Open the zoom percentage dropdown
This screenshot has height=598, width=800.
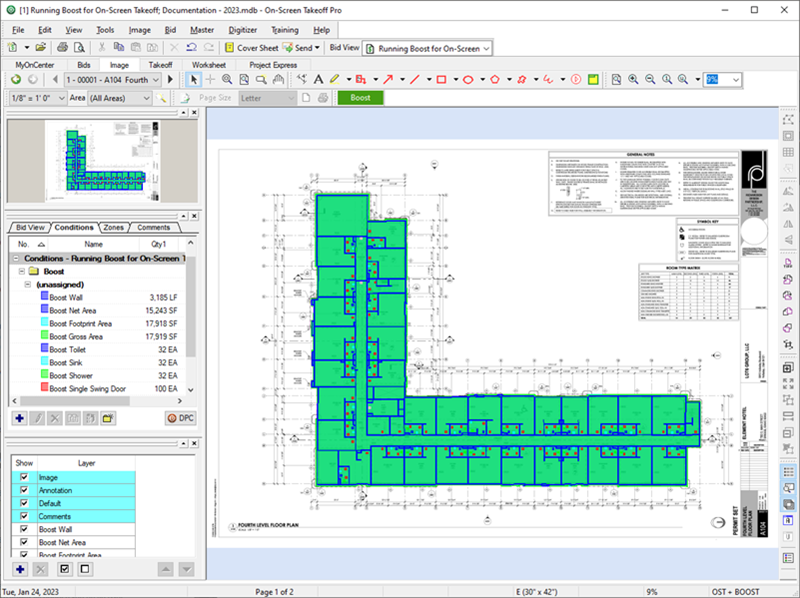(735, 80)
